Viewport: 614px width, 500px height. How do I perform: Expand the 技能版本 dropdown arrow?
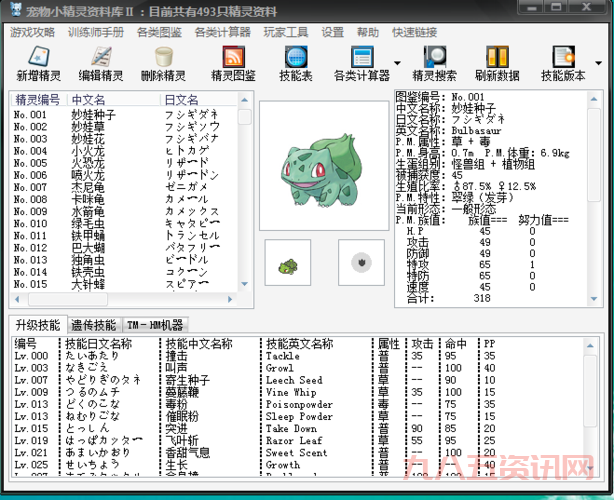tap(597, 64)
